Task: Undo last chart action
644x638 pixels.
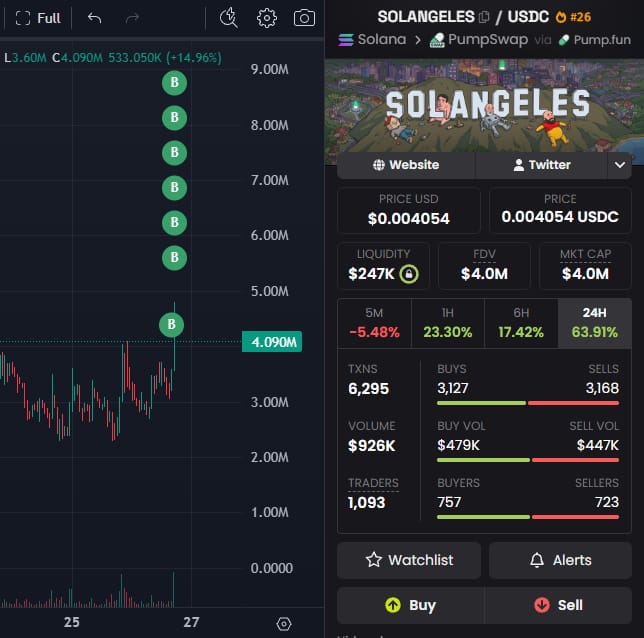Action: 94,18
